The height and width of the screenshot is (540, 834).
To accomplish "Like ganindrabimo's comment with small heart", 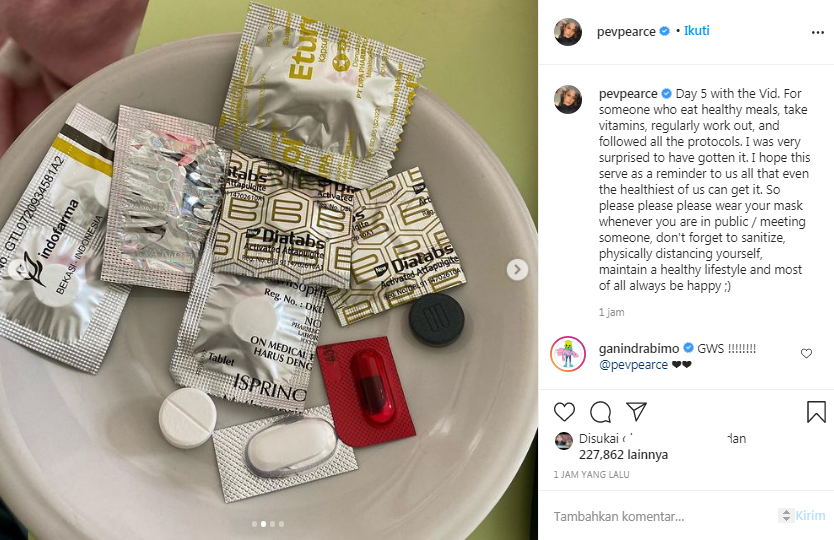I will coord(806,353).
